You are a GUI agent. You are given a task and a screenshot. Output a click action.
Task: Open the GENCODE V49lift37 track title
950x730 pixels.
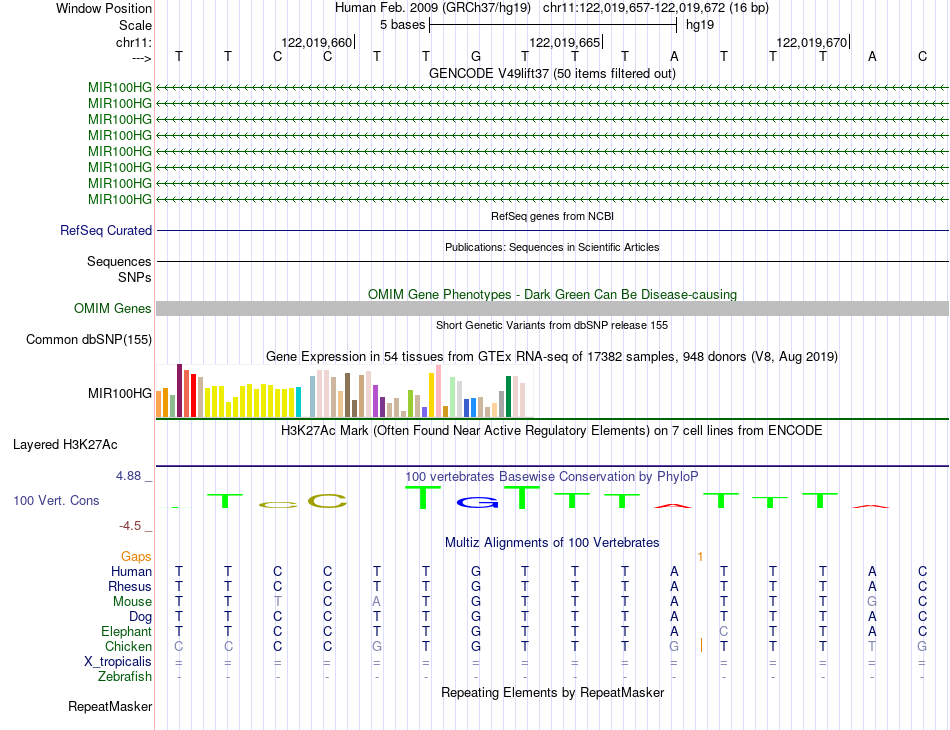click(552, 73)
